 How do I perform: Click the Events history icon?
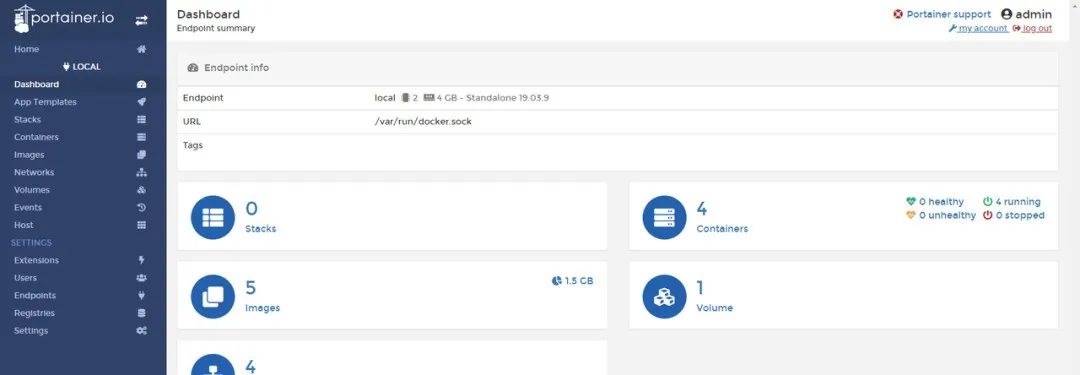(x=141, y=207)
